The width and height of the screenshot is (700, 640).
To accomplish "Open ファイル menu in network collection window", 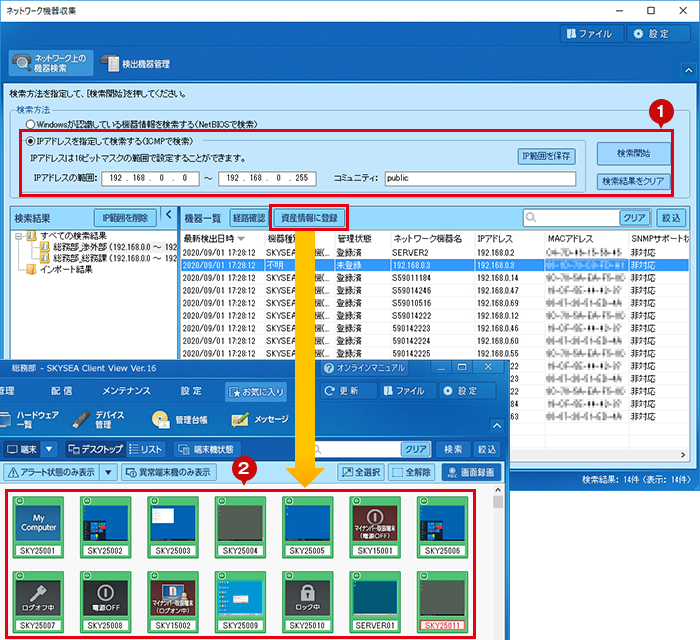I will [591, 34].
